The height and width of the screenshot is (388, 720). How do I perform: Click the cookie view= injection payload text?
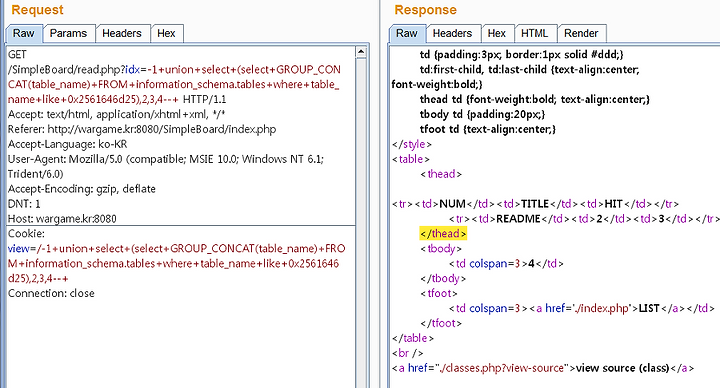coord(177,264)
